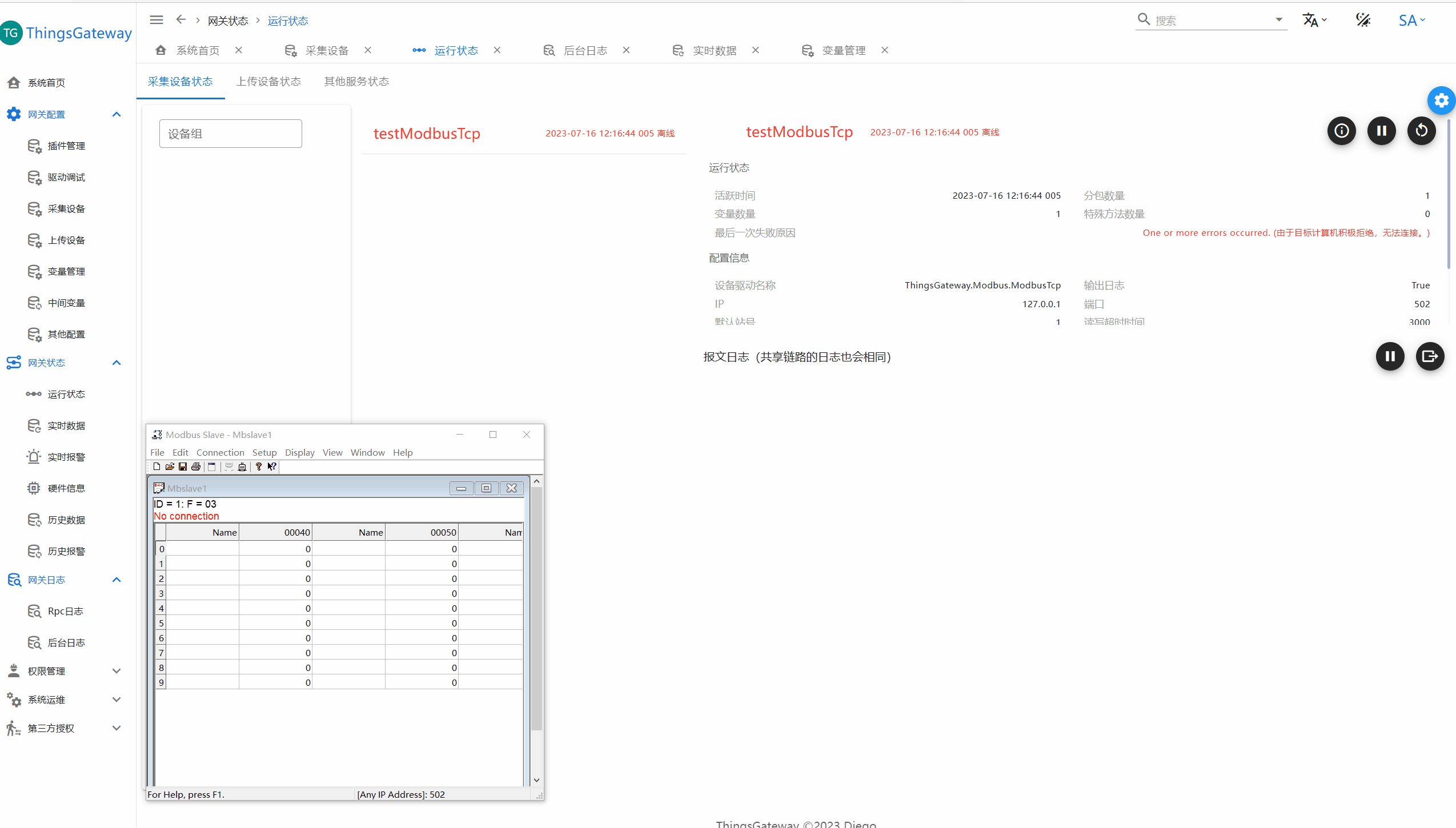Image resolution: width=1456 pixels, height=828 pixels.
Task: Go back using the left arrow icon
Action: point(181,20)
